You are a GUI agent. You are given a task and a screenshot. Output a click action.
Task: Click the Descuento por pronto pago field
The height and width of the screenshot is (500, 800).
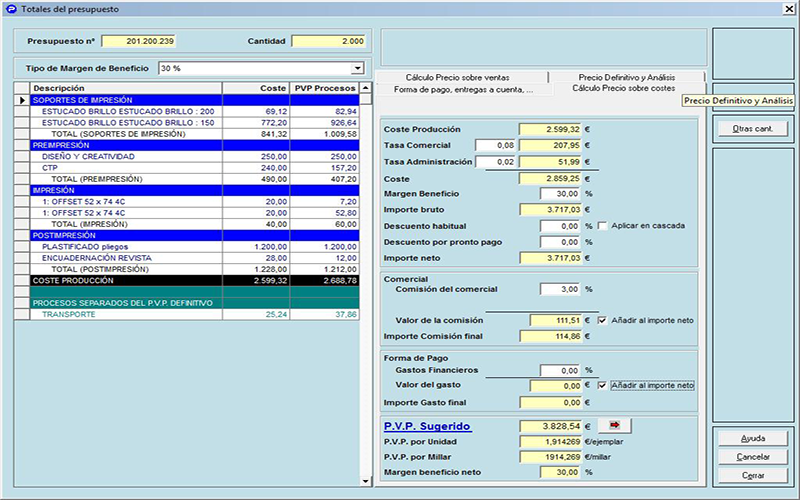[x=561, y=242]
